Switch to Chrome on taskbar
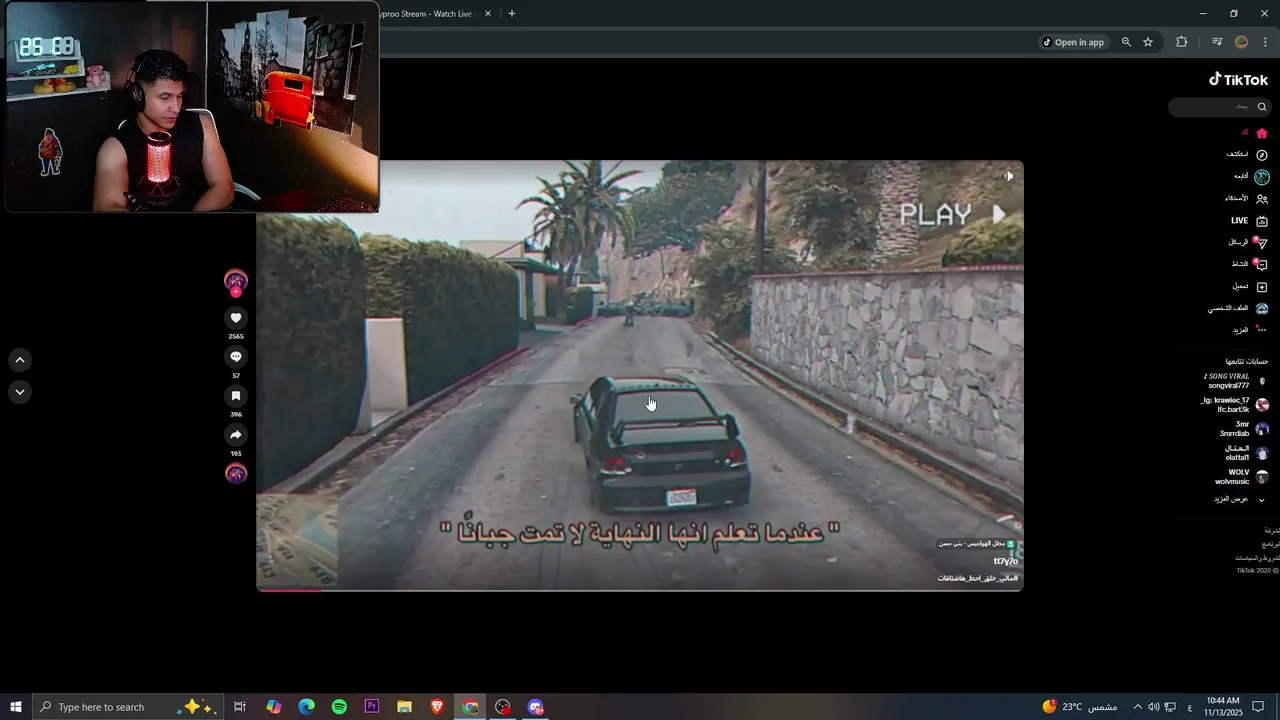This screenshot has height=720, width=1280. 470,707
